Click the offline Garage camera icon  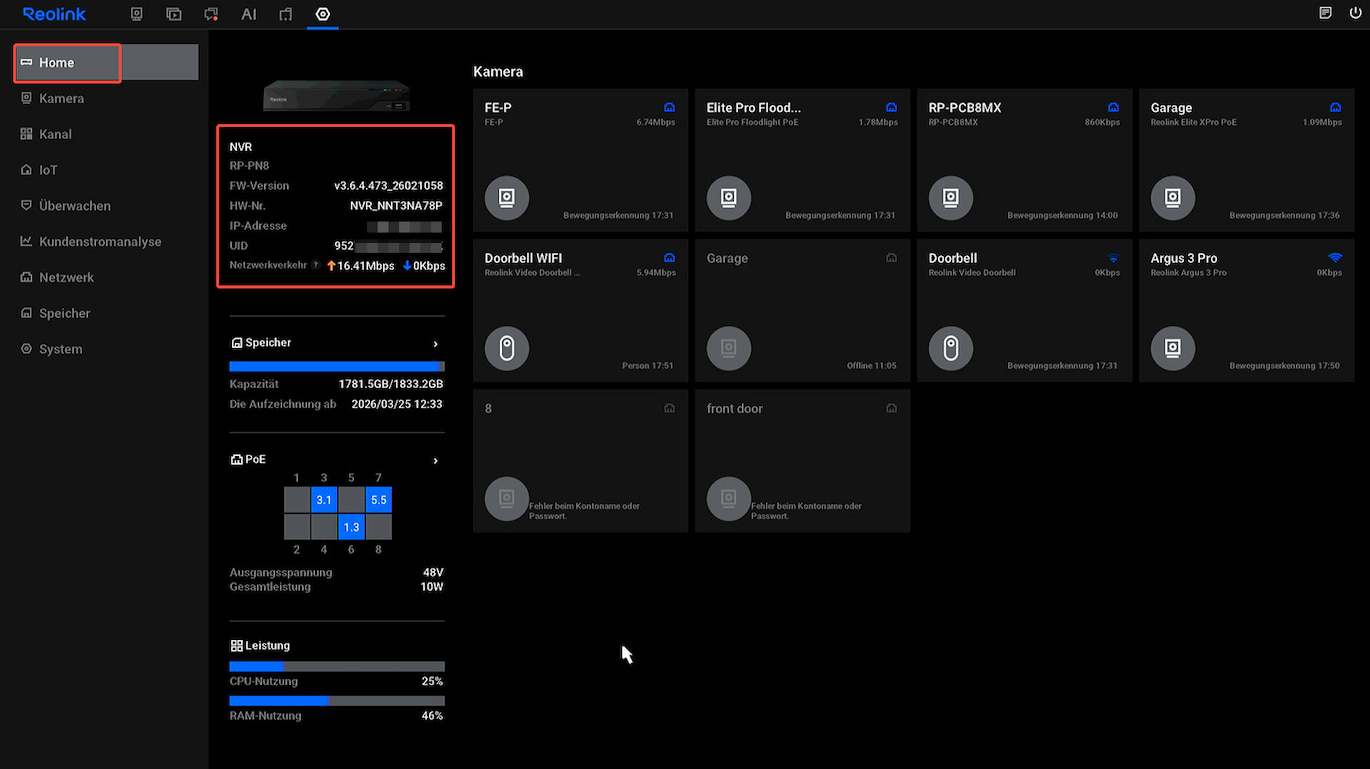point(729,348)
